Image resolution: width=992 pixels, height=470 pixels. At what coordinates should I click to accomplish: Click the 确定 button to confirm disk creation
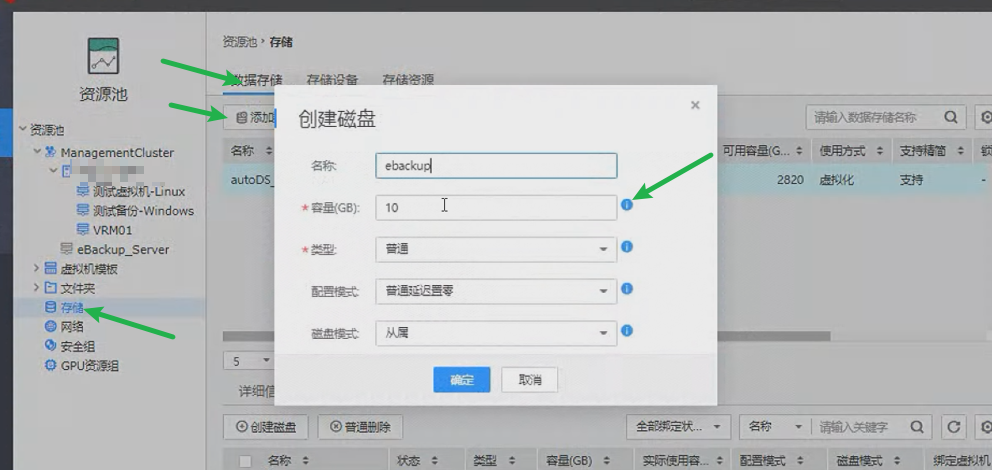(x=461, y=380)
